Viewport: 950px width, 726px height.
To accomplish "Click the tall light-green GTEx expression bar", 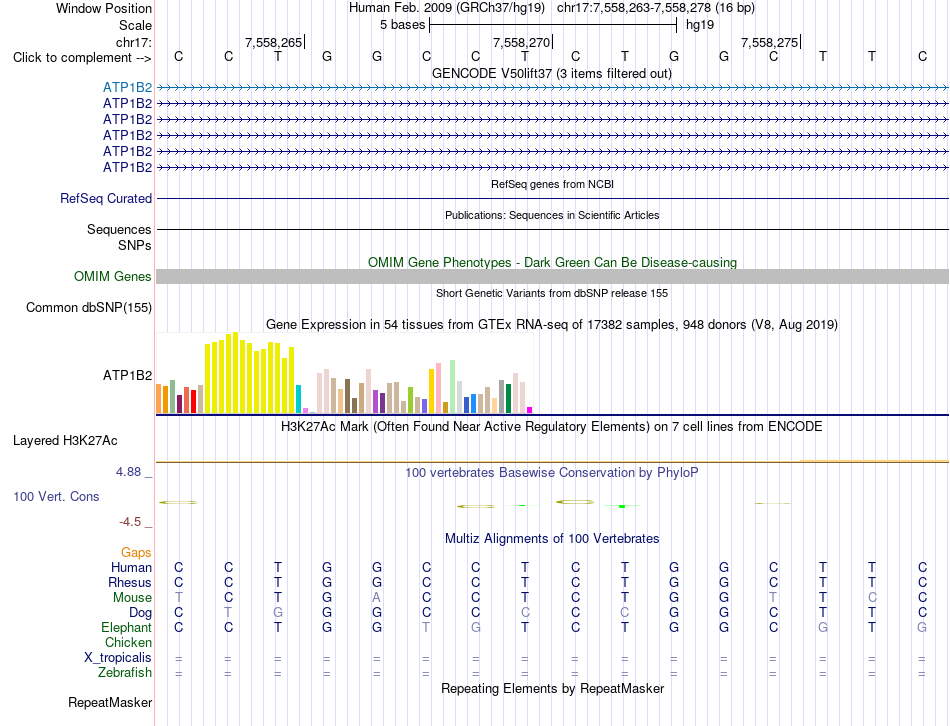I will tap(453, 387).
